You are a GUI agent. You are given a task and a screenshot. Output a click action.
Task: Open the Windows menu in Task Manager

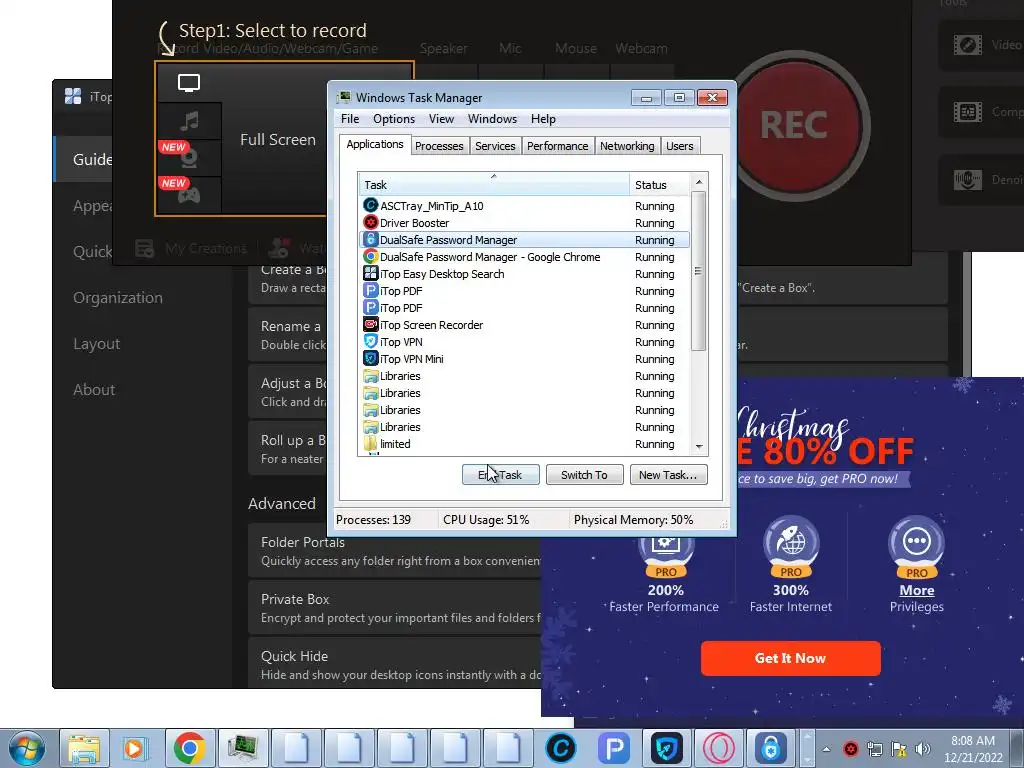(x=492, y=119)
